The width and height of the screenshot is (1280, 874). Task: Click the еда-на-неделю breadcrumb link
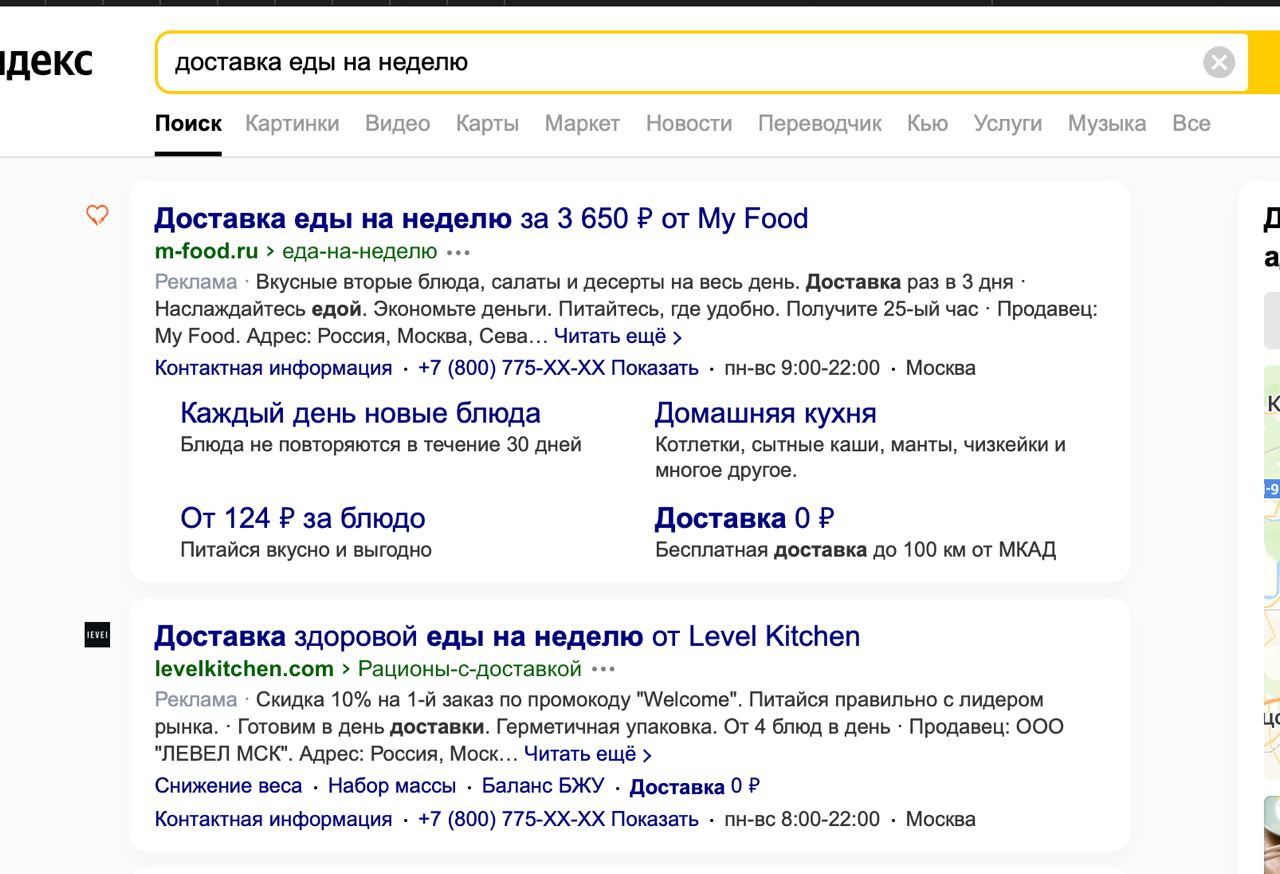(359, 251)
